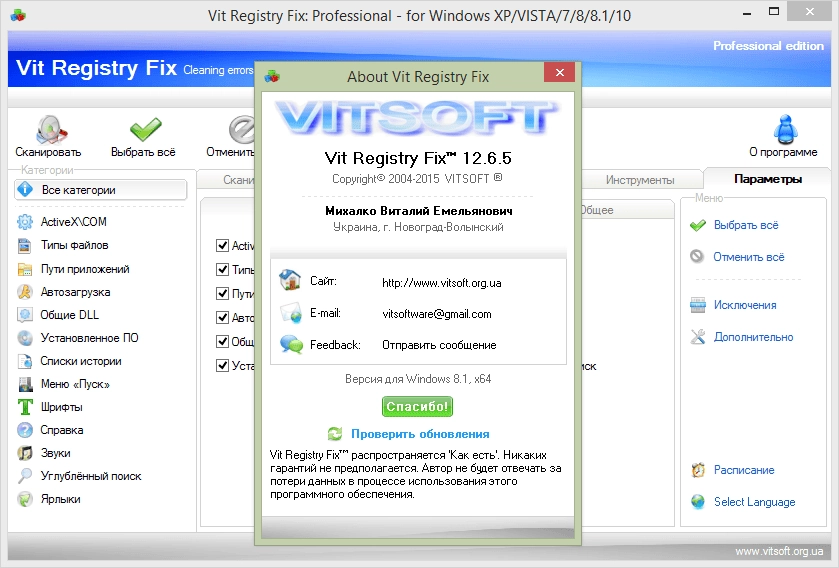Viewport: 839px width, 568px height.
Task: Toggle the Типы checkbox in options list
Action: click(223, 270)
